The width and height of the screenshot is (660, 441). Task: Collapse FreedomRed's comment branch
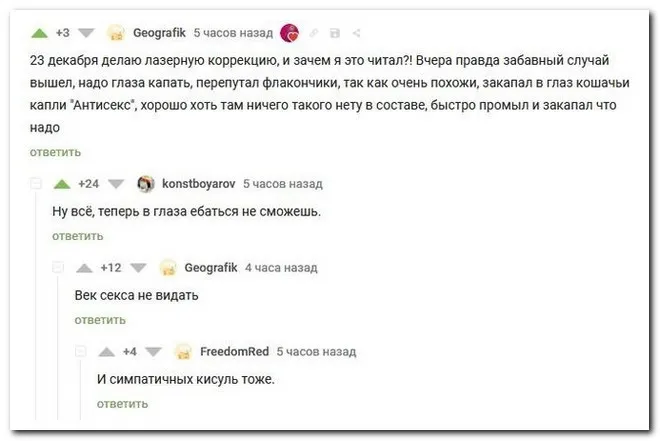pos(81,352)
